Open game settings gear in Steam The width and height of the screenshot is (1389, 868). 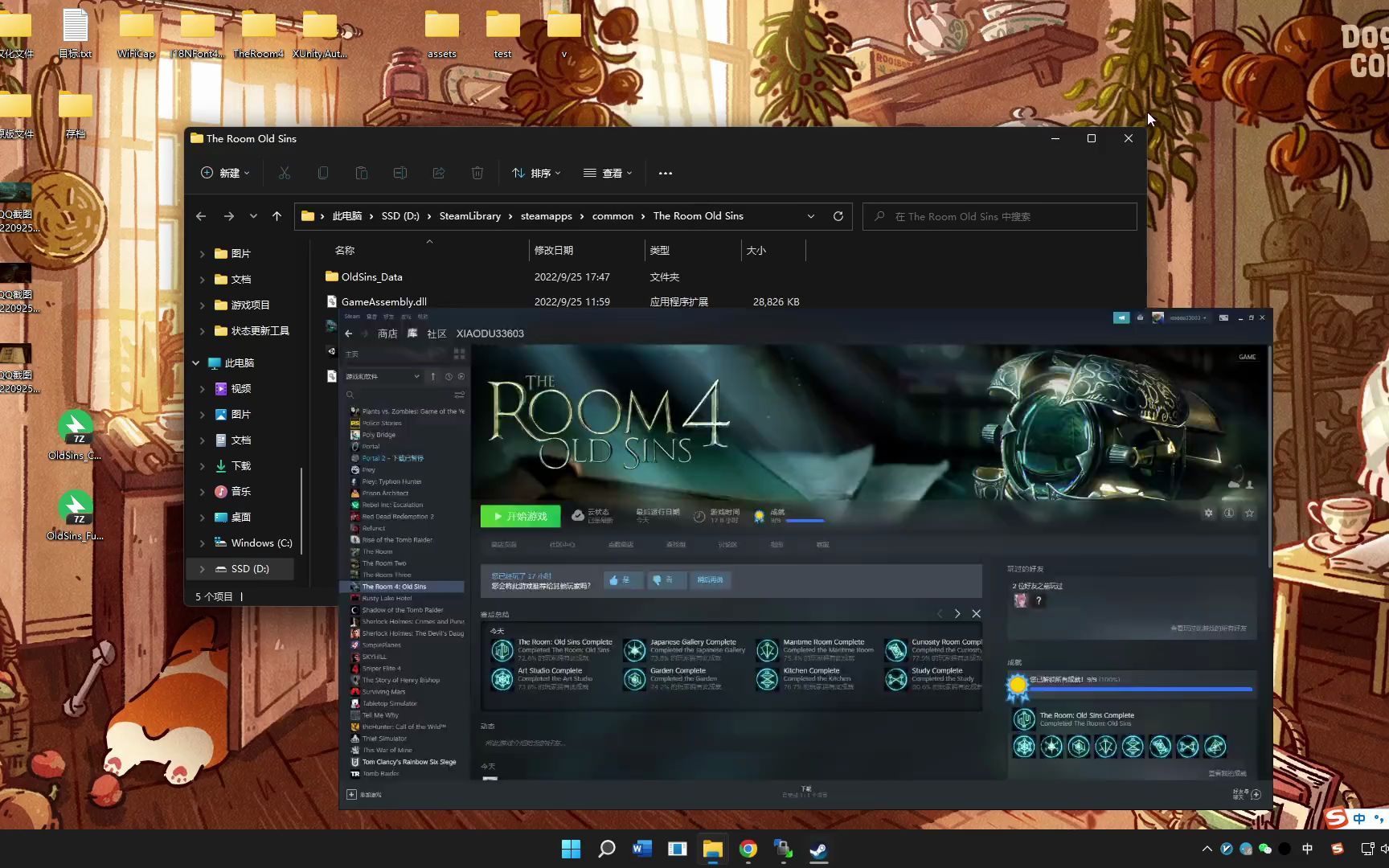tap(1208, 513)
